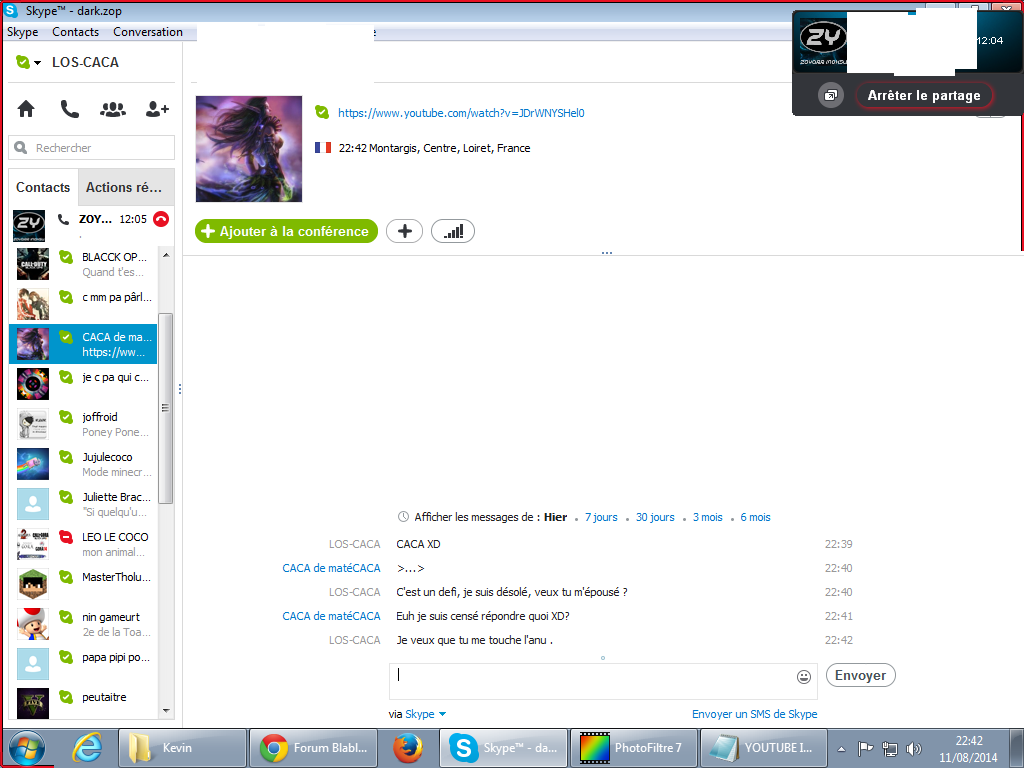Screen dimensions: 1024x768
Task: Select the CACA de ma contact
Action: 84,344
